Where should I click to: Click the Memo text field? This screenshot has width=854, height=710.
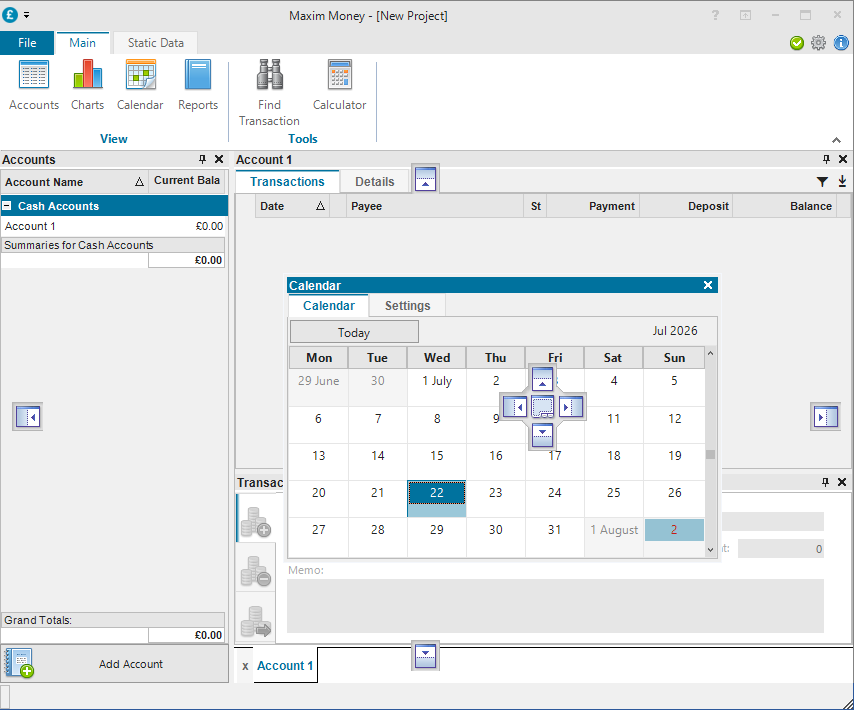click(555, 605)
